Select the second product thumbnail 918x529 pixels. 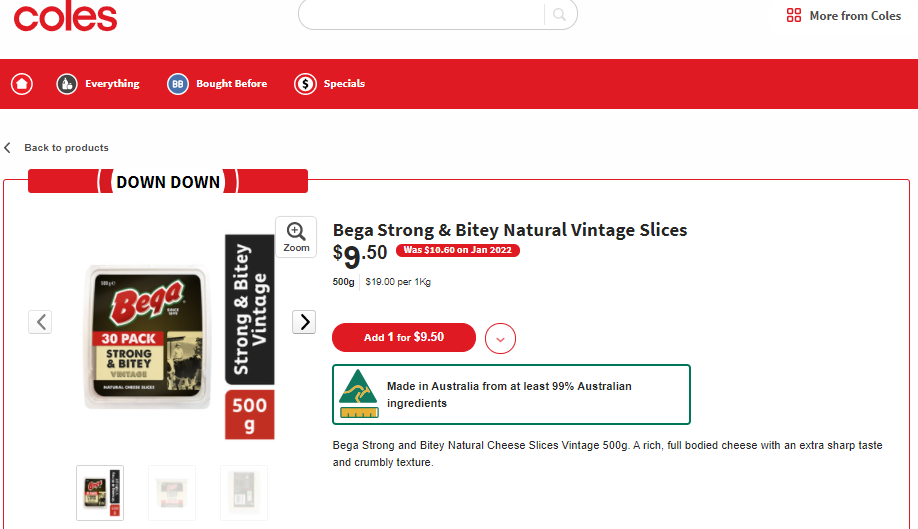click(172, 493)
